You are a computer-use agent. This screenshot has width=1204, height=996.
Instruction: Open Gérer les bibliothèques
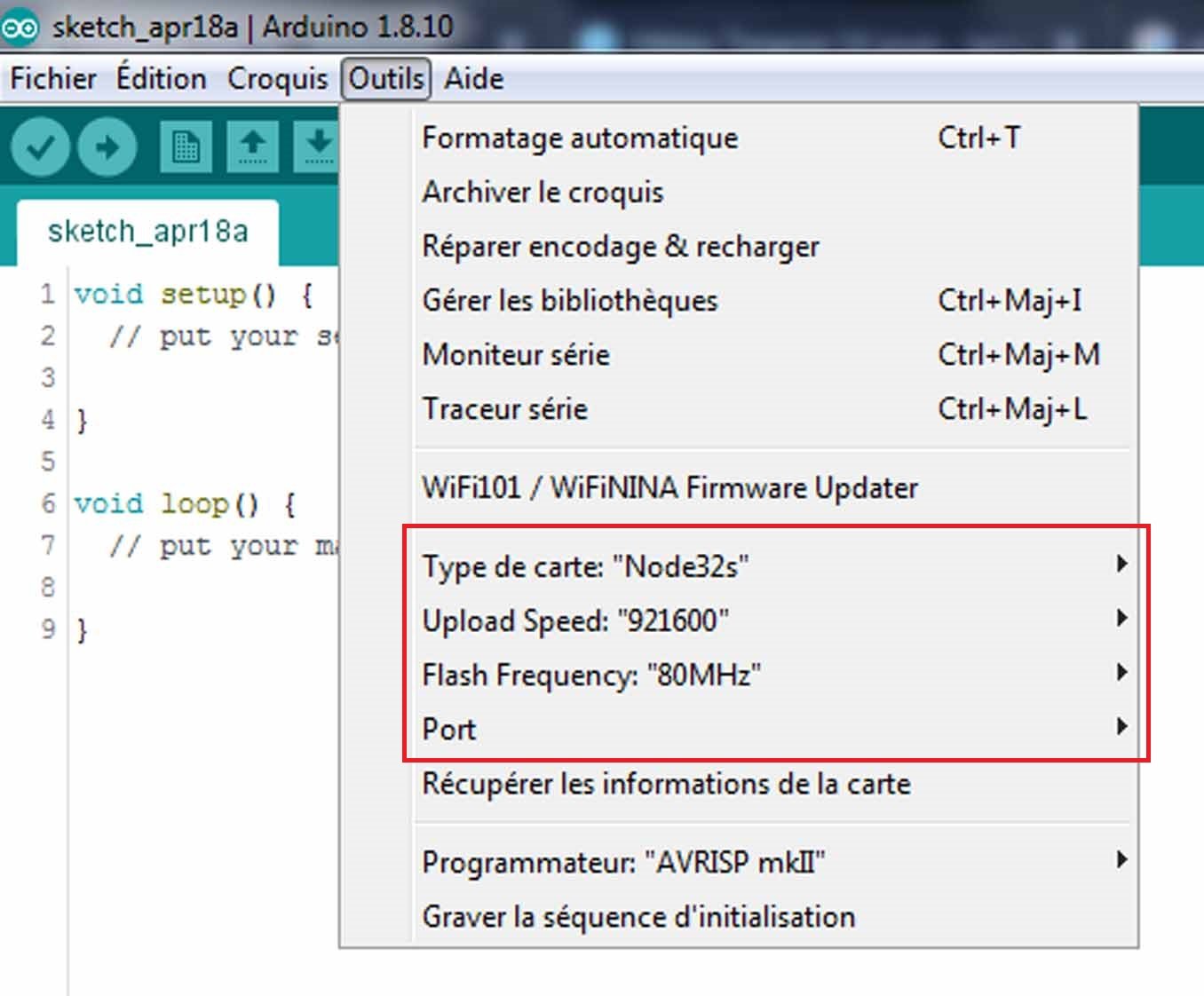(x=775, y=300)
